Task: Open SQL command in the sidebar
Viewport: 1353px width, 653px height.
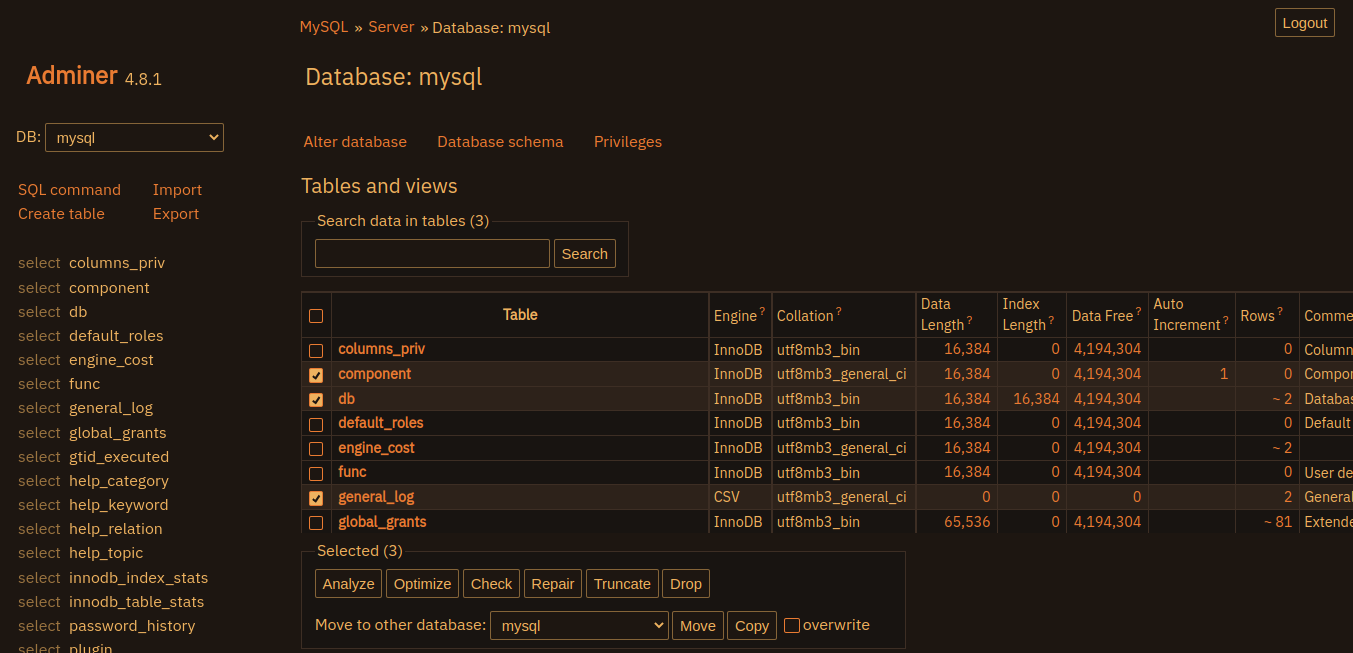Action: (x=69, y=190)
